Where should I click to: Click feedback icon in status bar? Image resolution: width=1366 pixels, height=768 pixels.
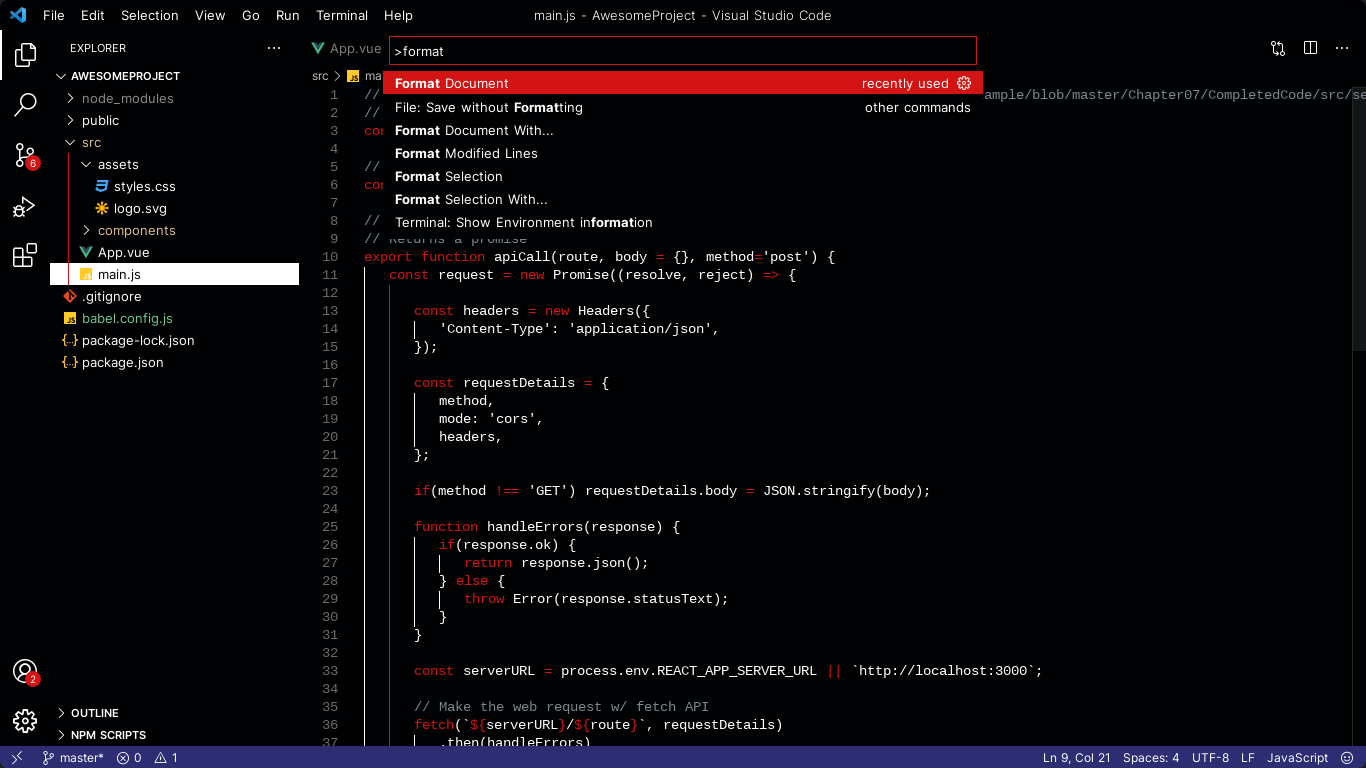pyautogui.click(x=1349, y=758)
